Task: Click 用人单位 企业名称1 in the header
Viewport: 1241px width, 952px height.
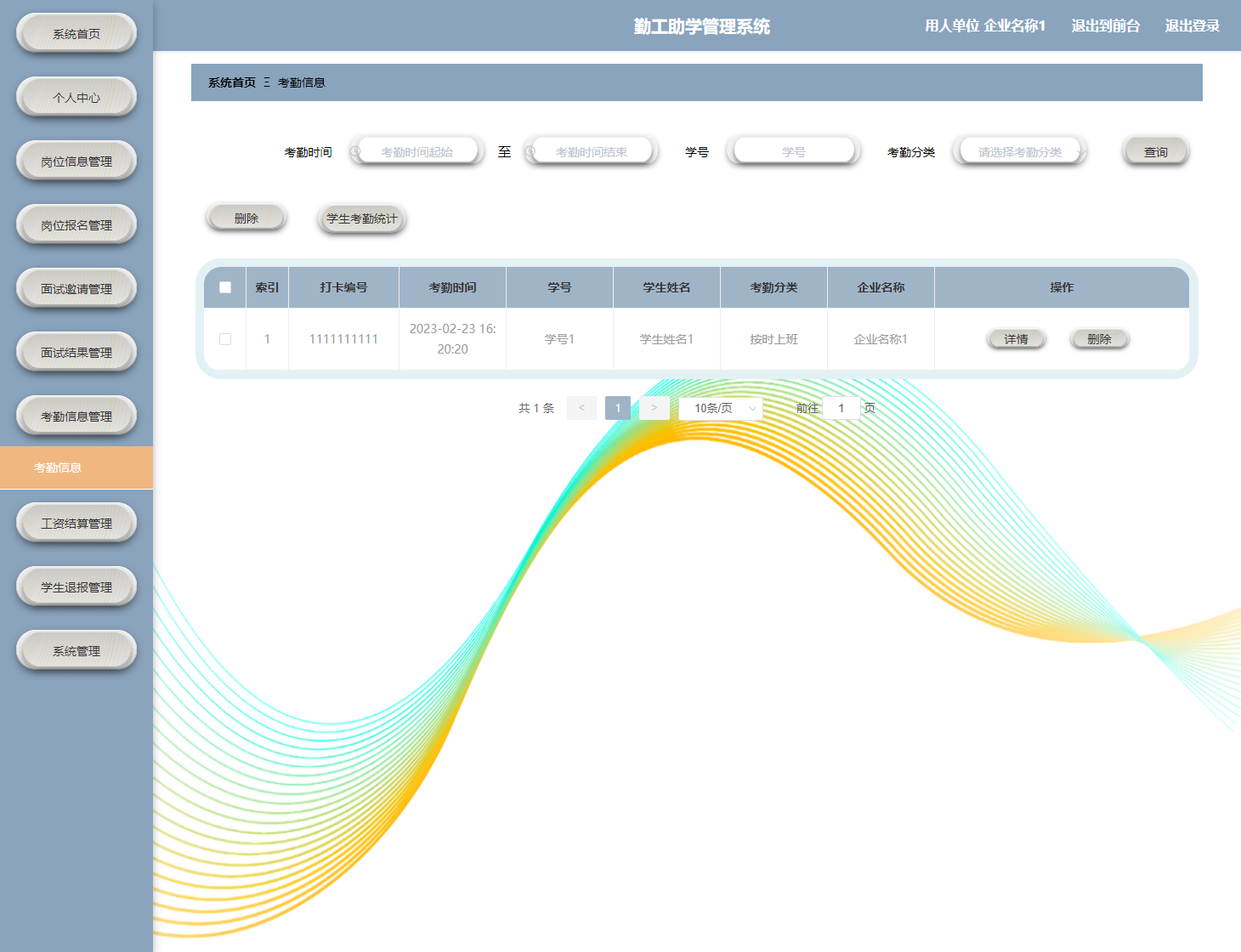Action: 985,25
